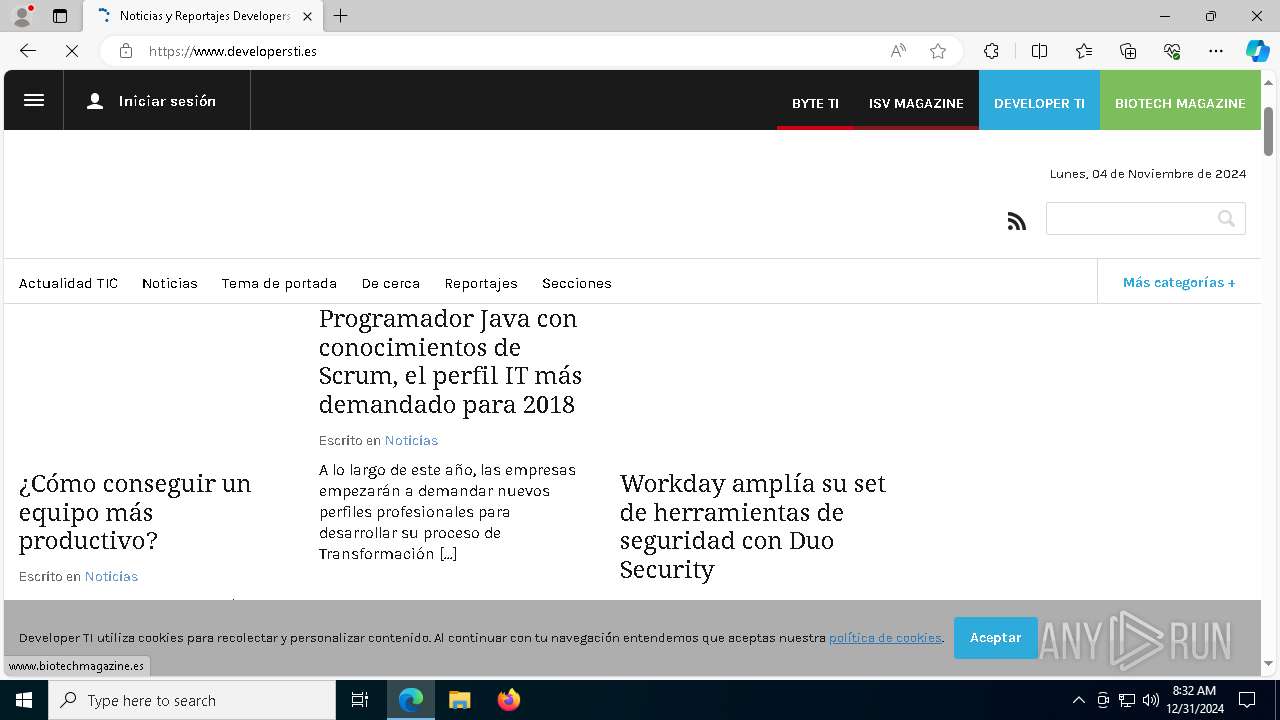Go back with browser back arrow
This screenshot has height=720, width=1280.
point(28,51)
